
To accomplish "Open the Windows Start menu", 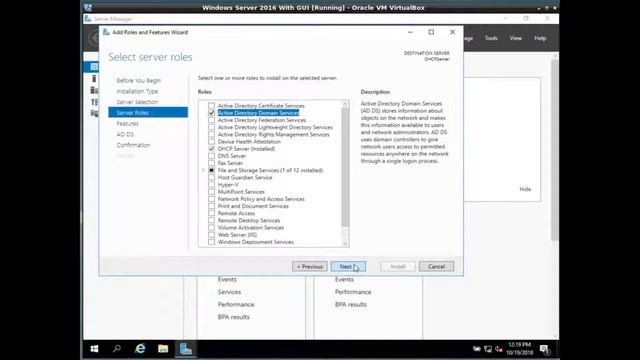I will pyautogui.click(x=94, y=349).
